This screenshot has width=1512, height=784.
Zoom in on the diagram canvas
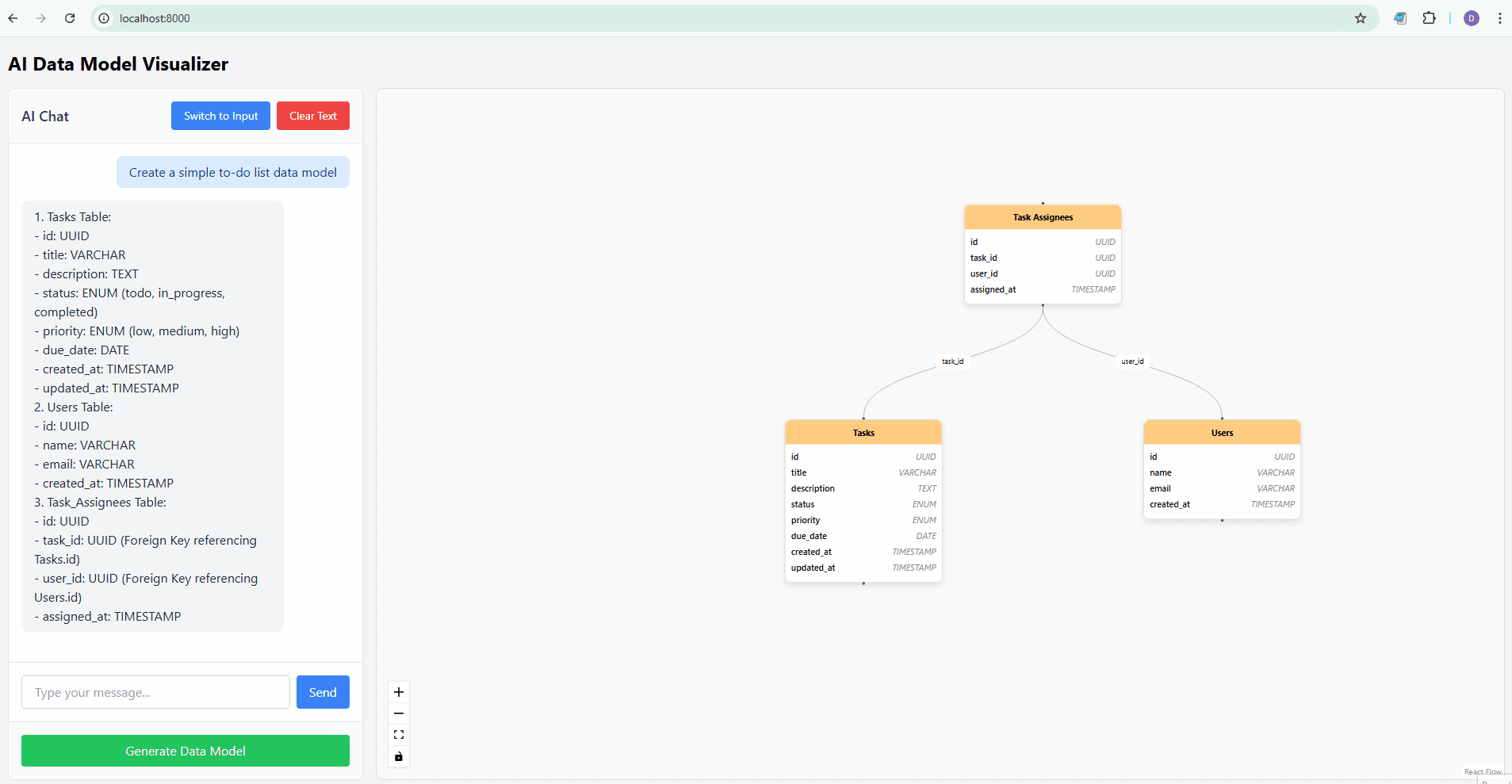tap(399, 692)
